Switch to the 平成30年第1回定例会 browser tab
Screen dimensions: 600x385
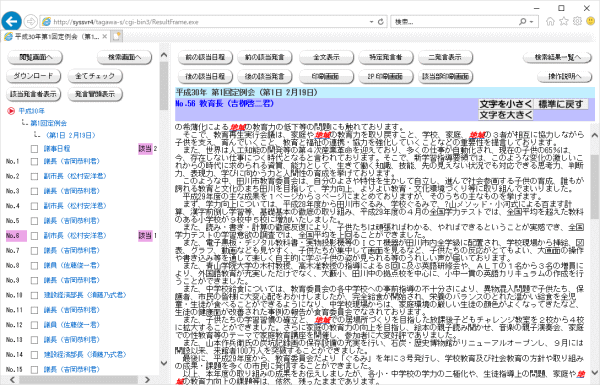tap(57, 37)
